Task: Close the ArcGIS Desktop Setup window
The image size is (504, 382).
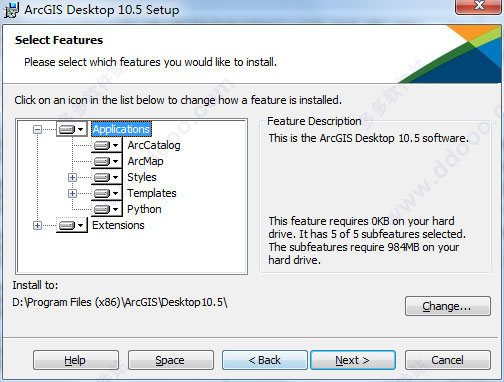Action: pos(479,6)
